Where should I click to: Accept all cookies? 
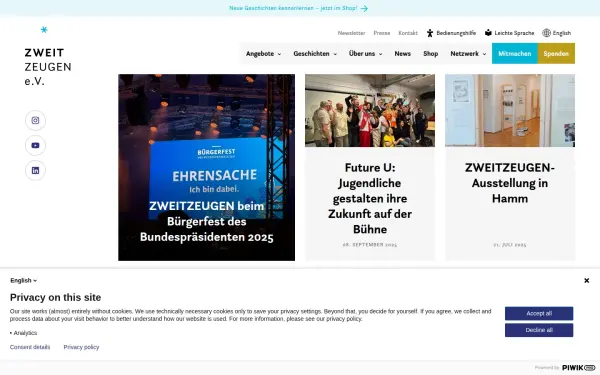[539, 313]
